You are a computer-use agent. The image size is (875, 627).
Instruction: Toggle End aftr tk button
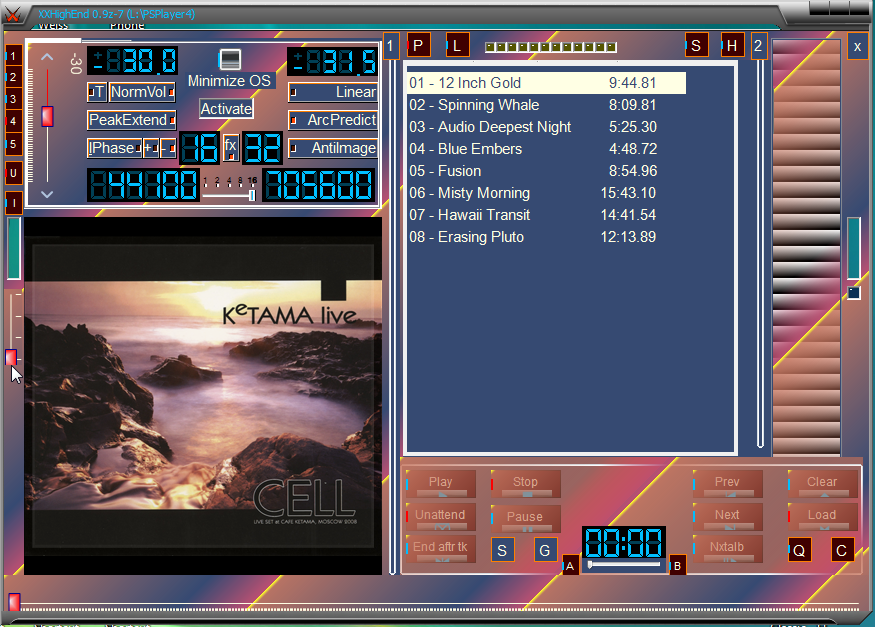[x=441, y=548]
